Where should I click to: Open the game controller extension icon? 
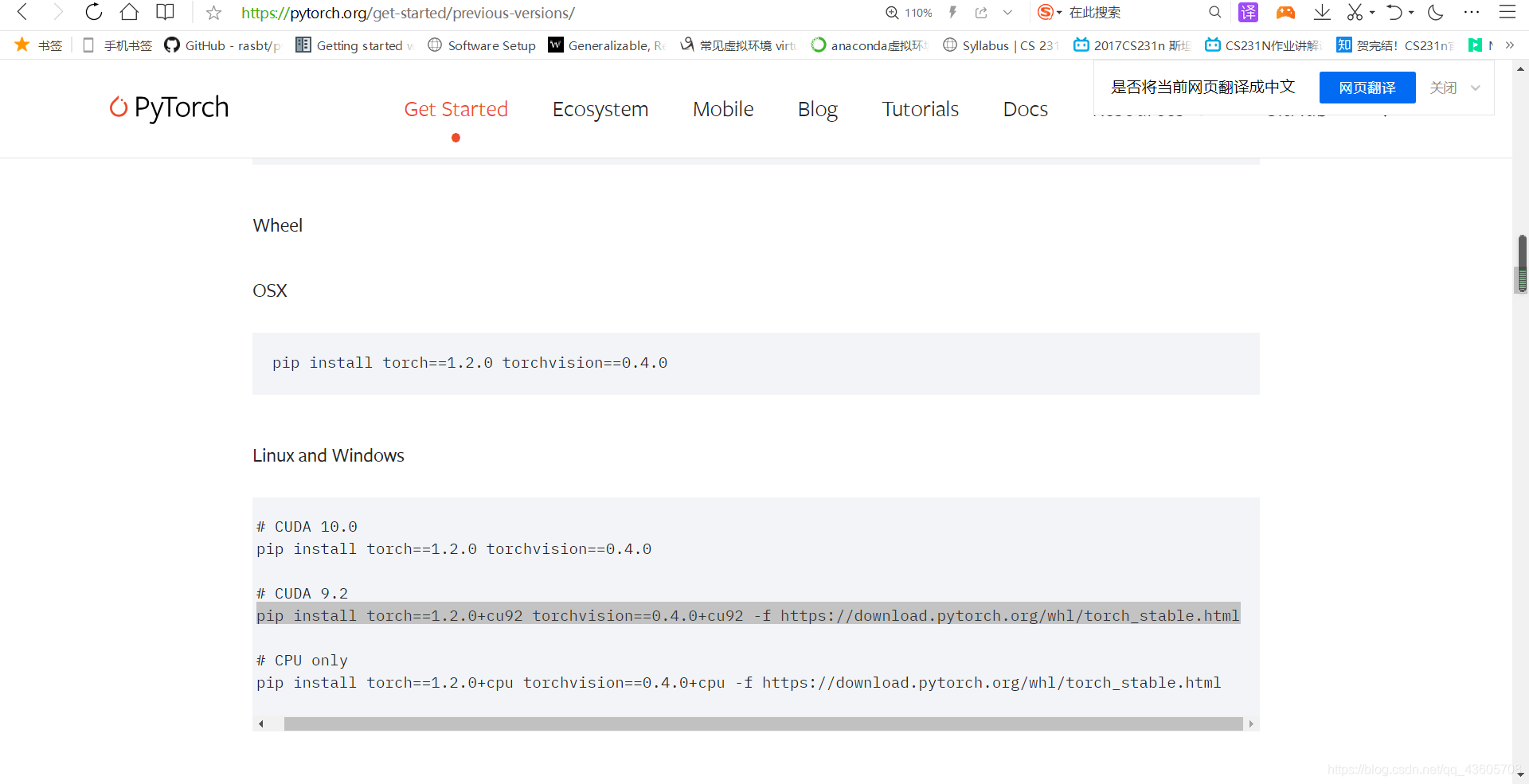[1285, 13]
